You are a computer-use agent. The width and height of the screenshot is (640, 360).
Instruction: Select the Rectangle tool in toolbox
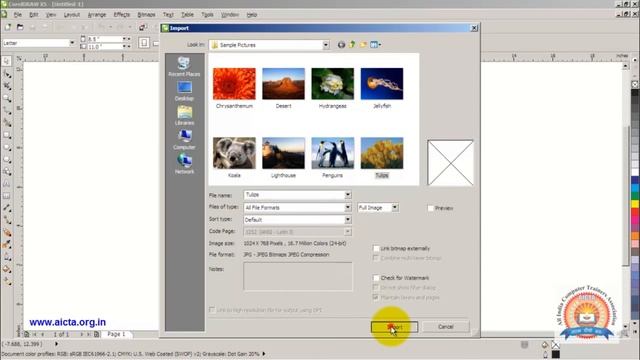(7, 135)
